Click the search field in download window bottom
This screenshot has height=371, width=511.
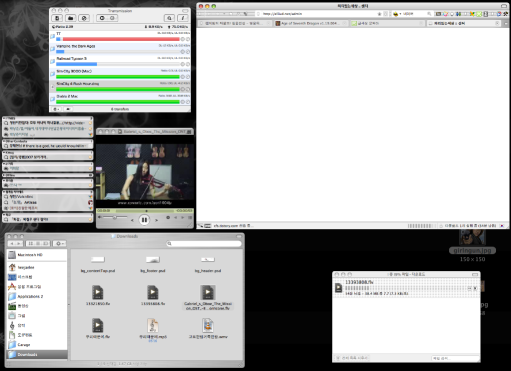(454, 358)
